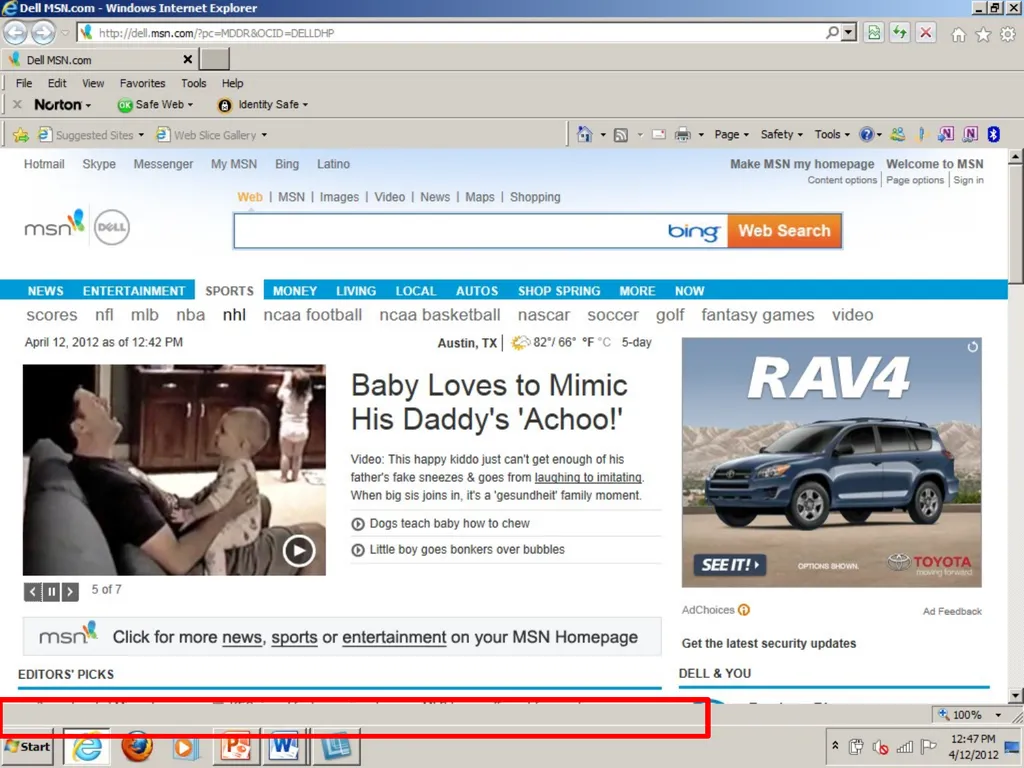Open zoom level dropdown at 100%
1024x768 pixels.
(x=998, y=715)
